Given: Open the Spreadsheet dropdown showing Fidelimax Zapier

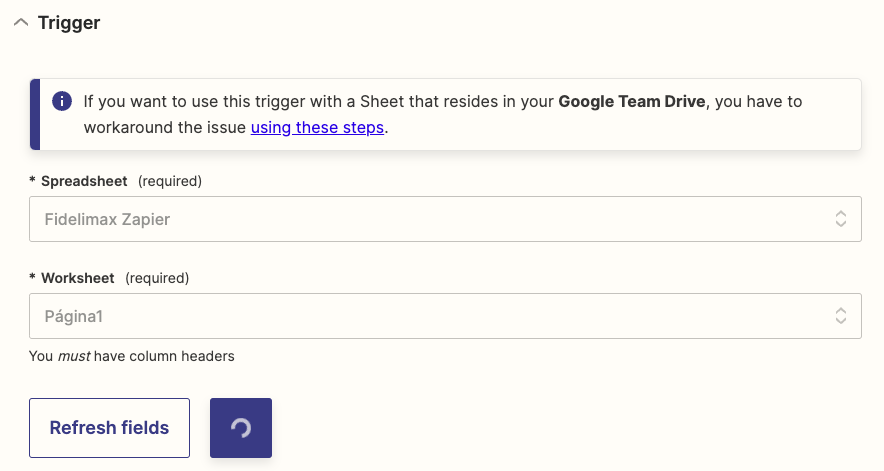Looking at the screenshot, I should tap(430, 219).
